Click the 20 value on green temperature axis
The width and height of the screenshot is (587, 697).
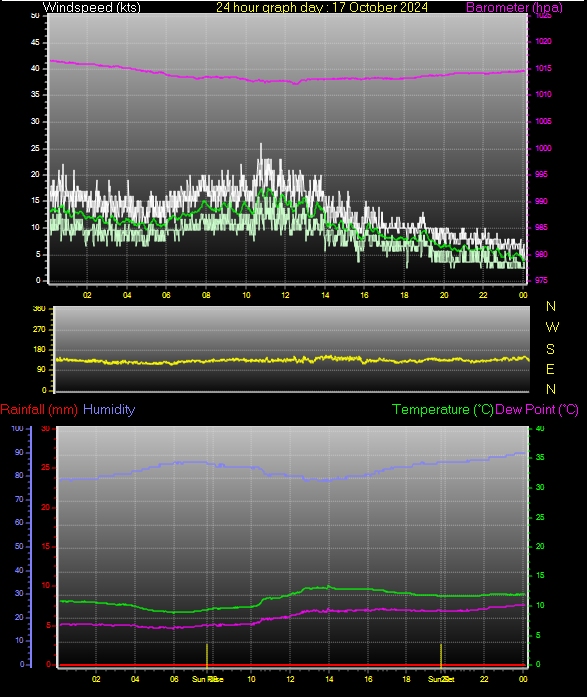click(540, 546)
